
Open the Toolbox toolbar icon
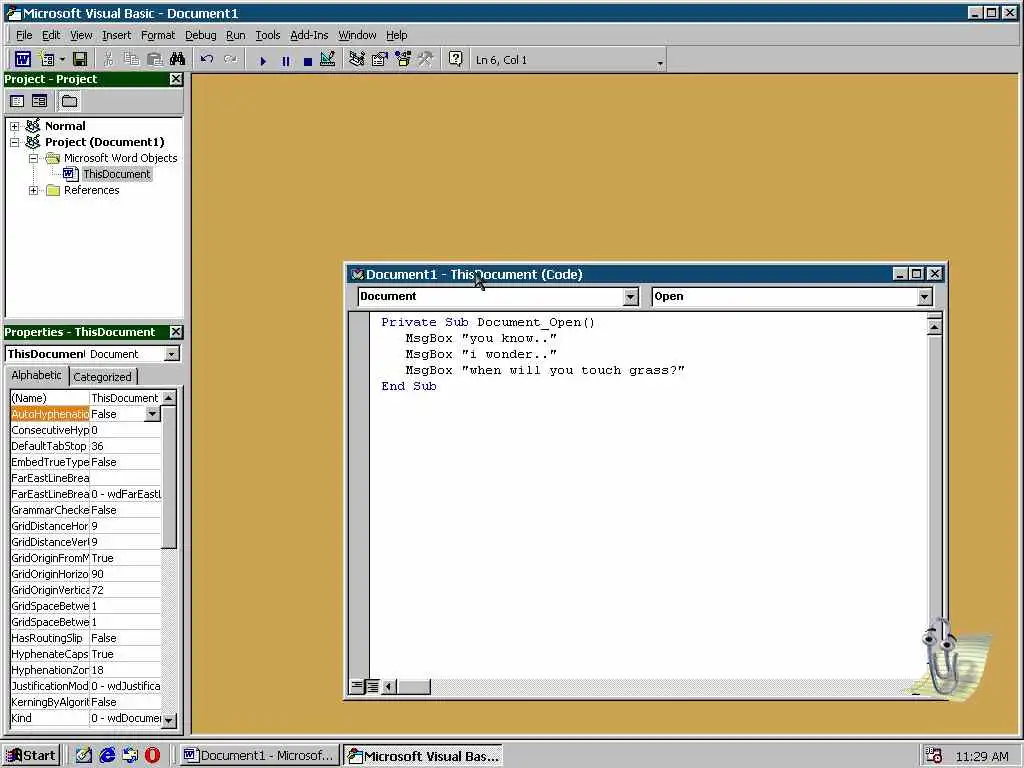click(426, 59)
